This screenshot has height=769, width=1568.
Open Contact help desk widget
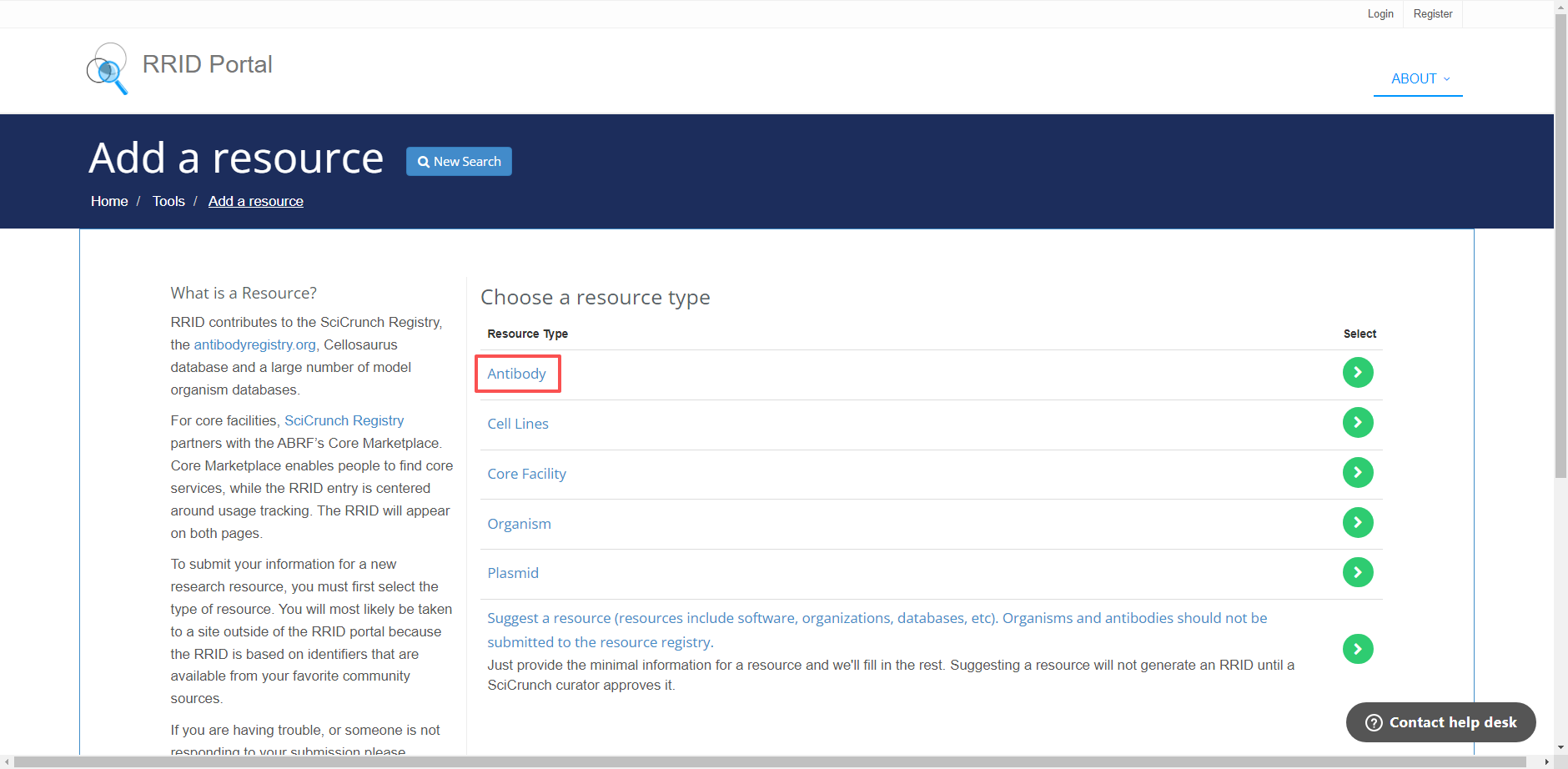(x=1440, y=722)
